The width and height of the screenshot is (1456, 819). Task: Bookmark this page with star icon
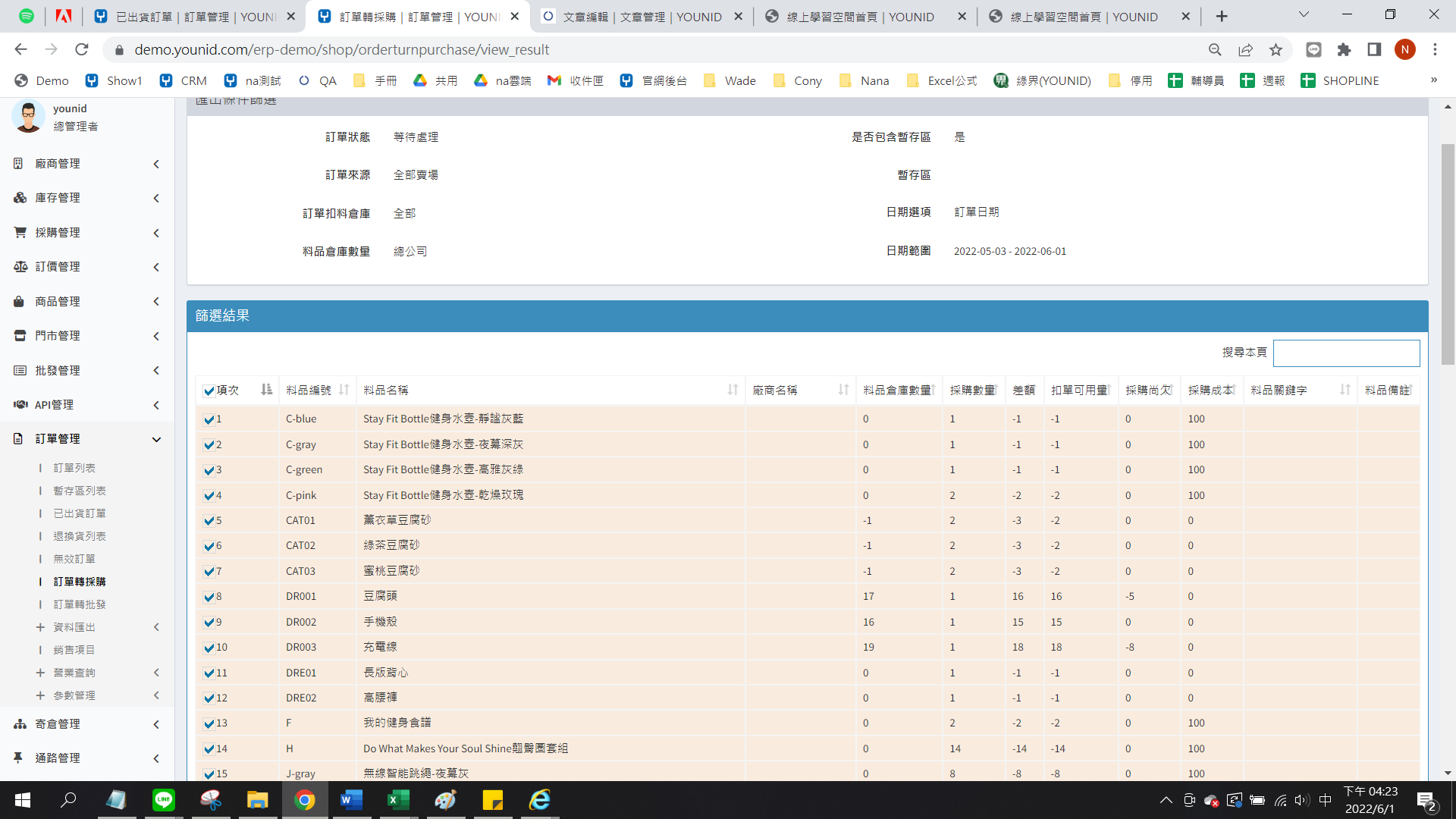(x=1276, y=50)
